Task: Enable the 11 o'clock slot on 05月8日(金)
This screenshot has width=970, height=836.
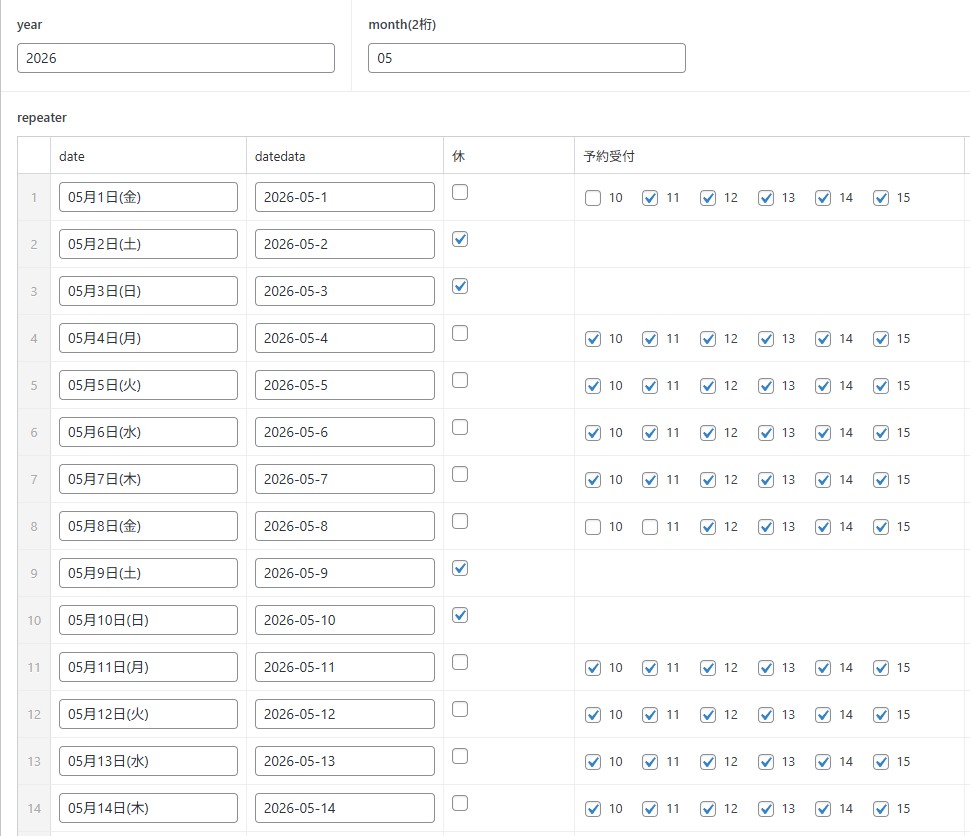Action: pyautogui.click(x=650, y=527)
